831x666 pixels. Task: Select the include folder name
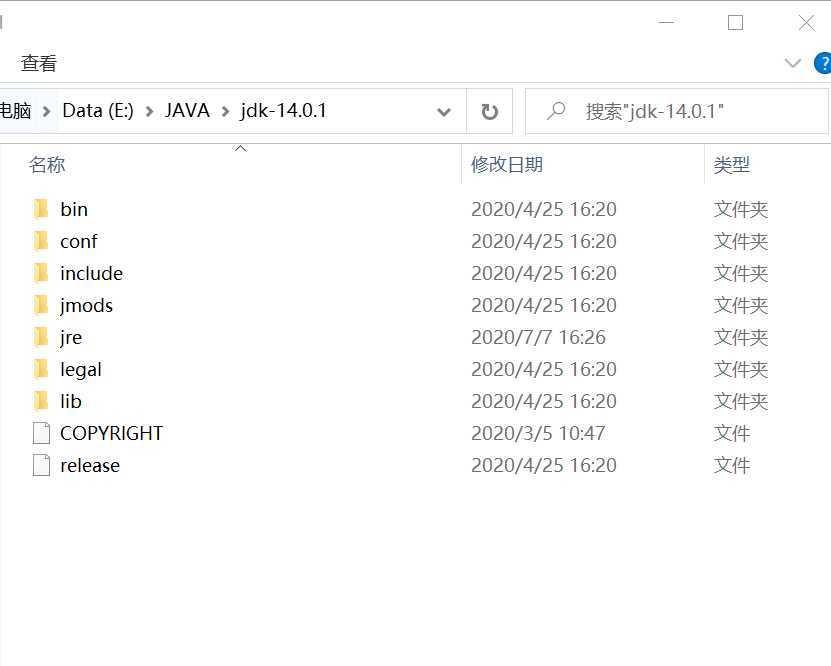pyautogui.click(x=91, y=273)
